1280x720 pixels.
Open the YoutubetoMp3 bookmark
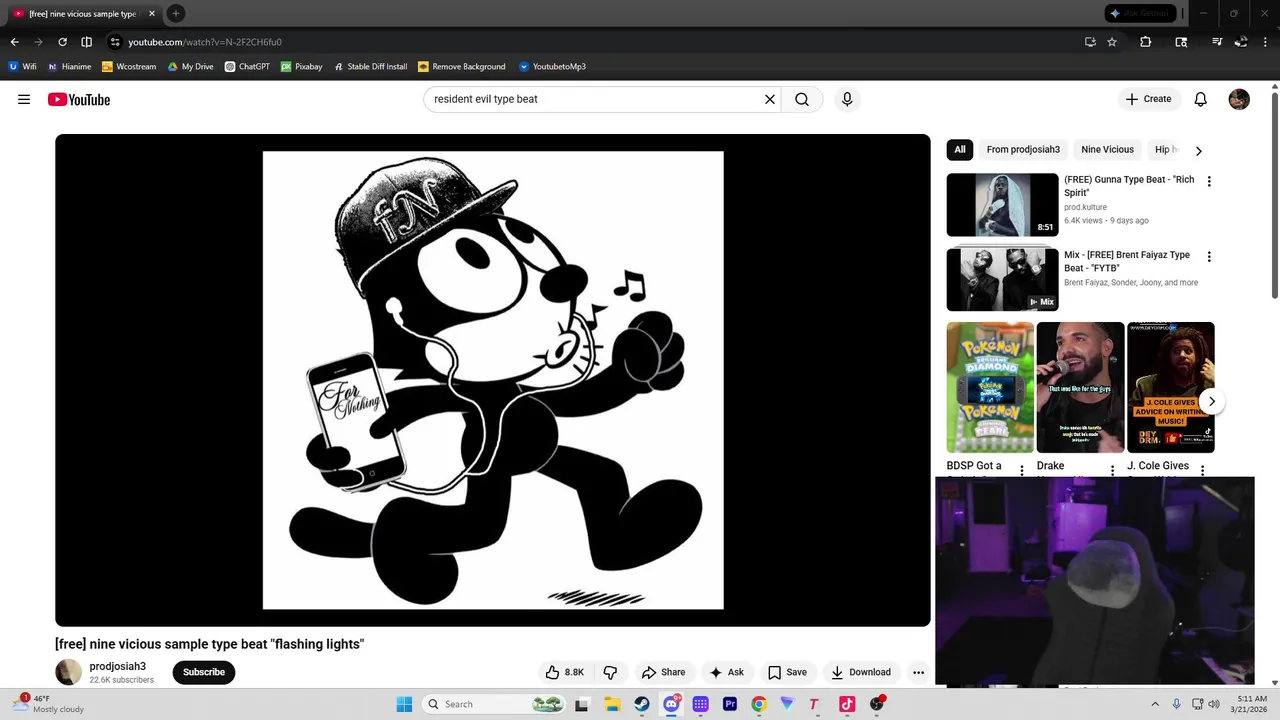pyautogui.click(x=552, y=66)
